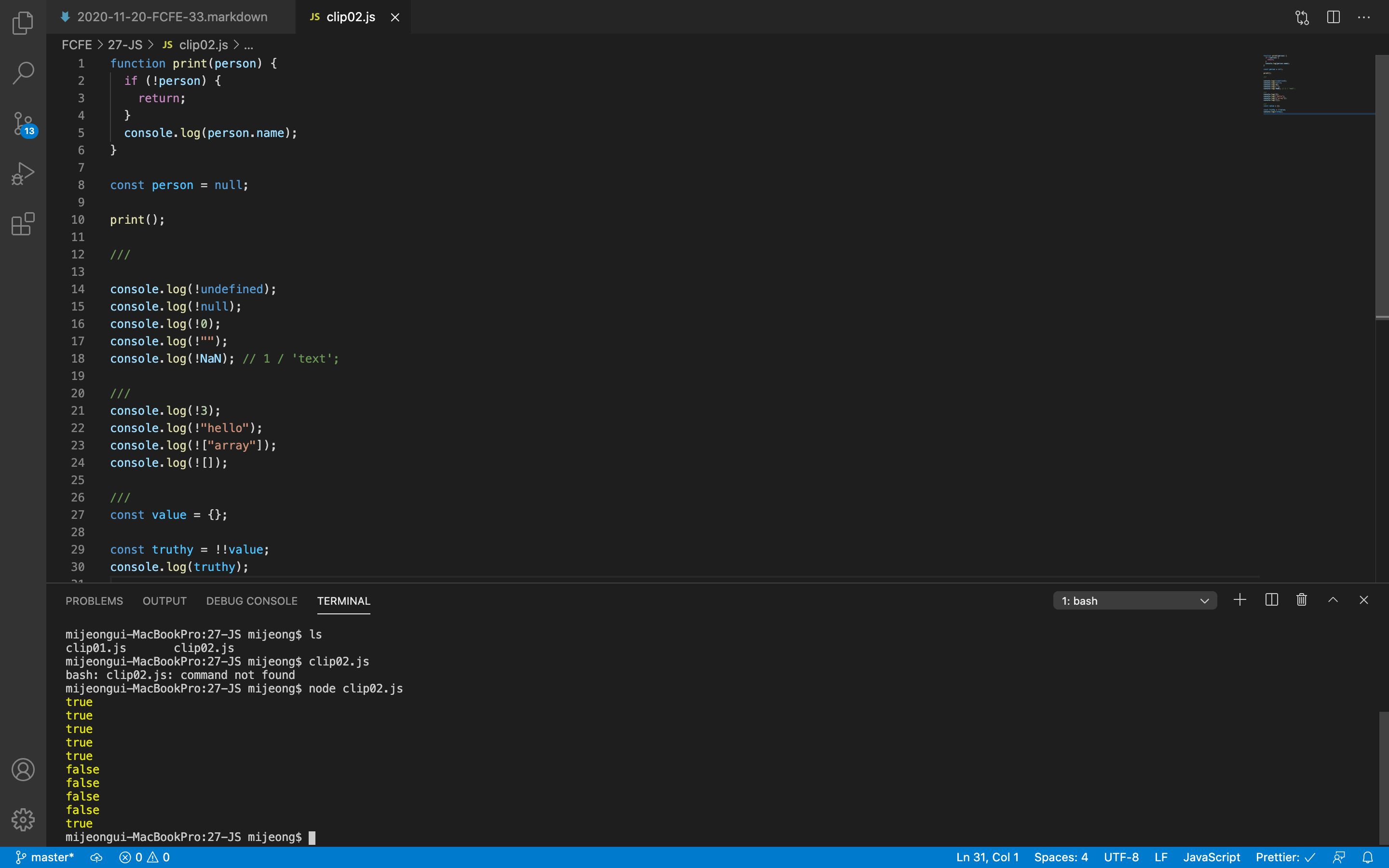This screenshot has width=1389, height=868.
Task: Kill the terminal with trash icon
Action: [x=1302, y=600]
